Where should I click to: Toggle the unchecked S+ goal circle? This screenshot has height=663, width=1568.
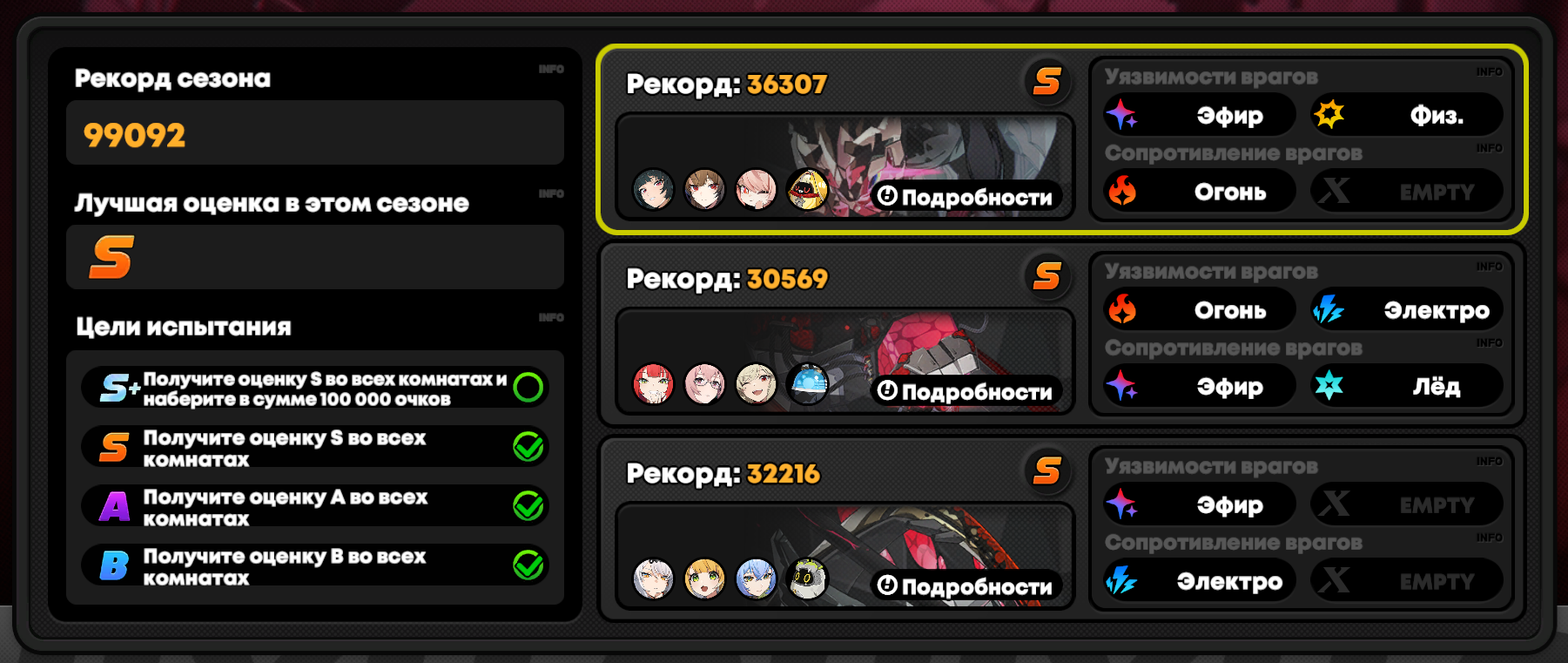pyautogui.click(x=528, y=387)
